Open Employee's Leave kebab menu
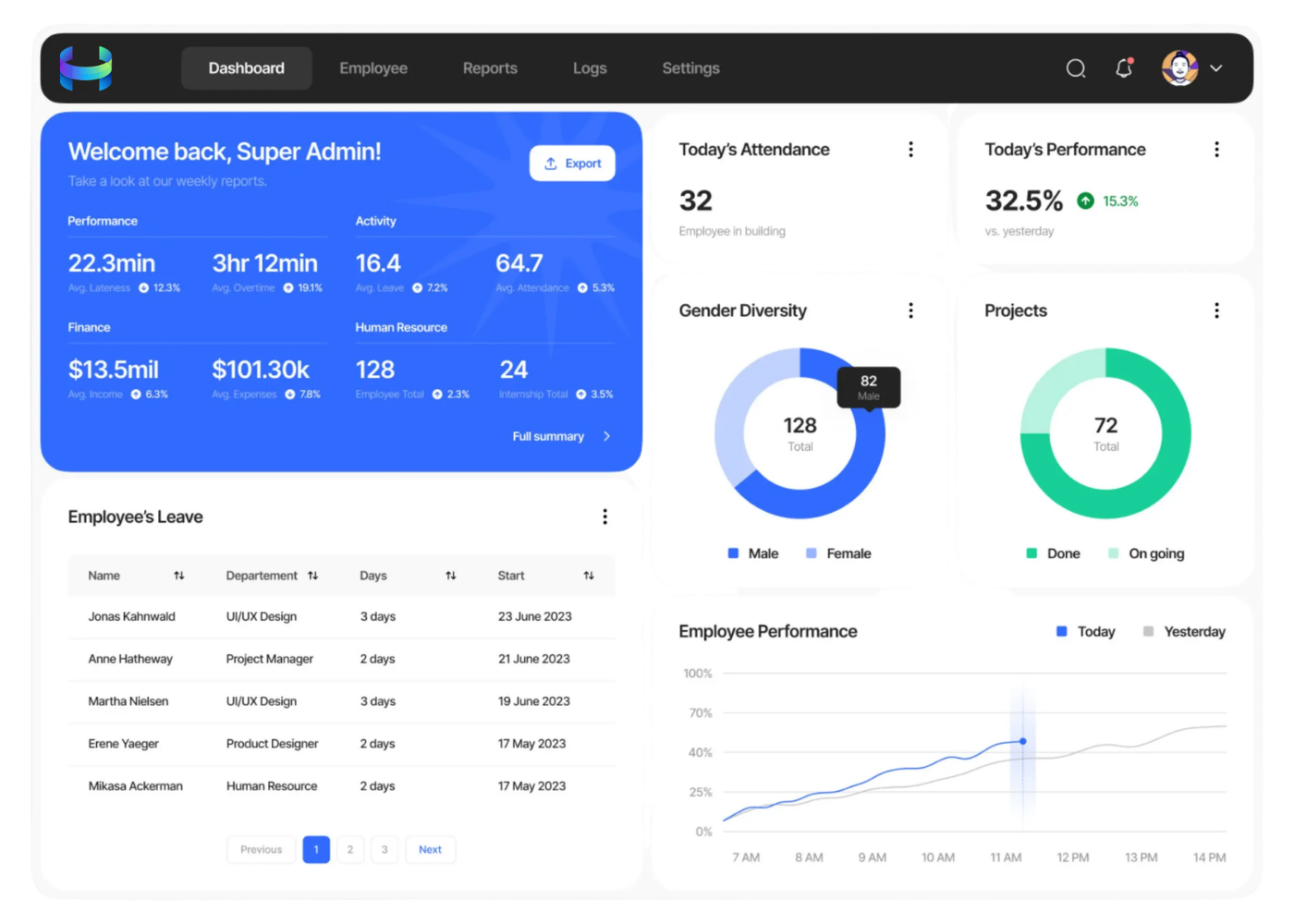The image size is (1294, 924). (604, 517)
